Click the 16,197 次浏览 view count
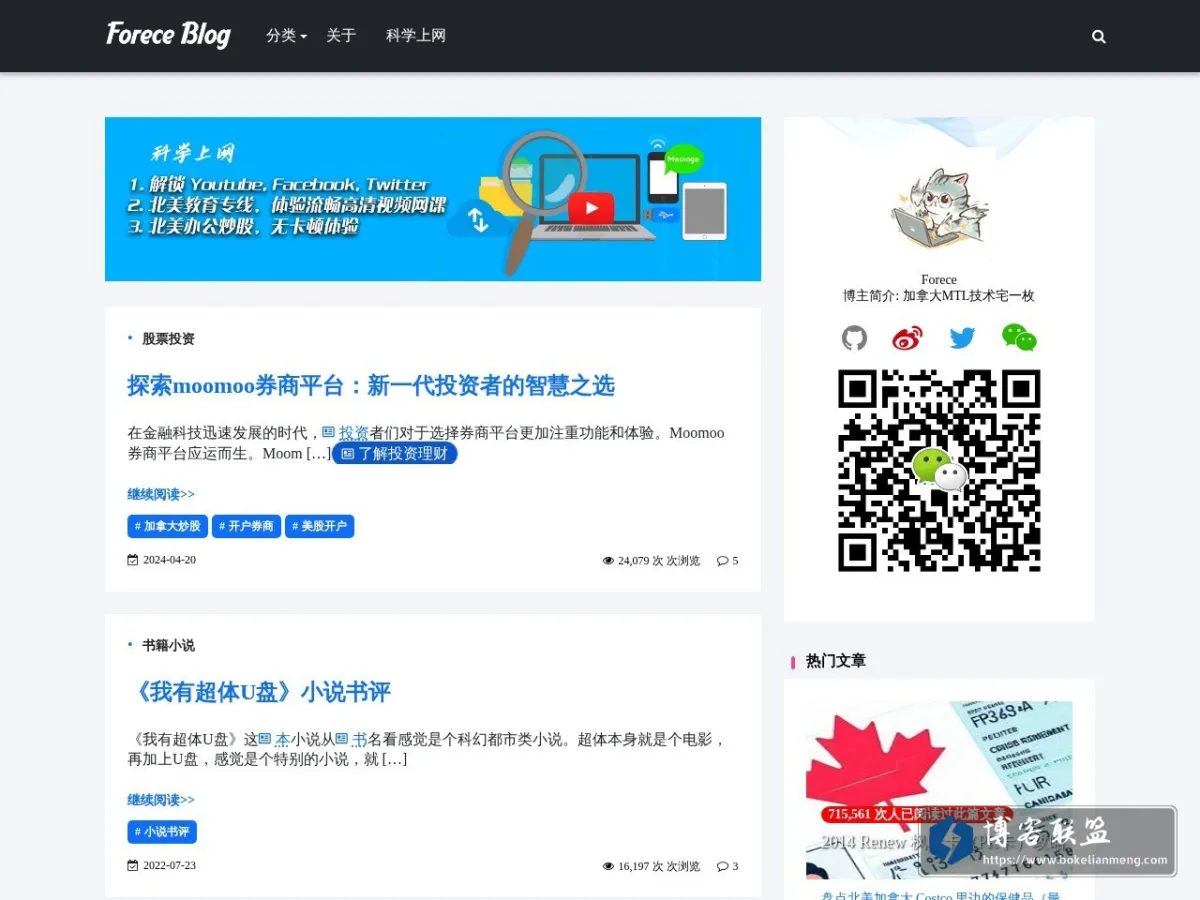The image size is (1200, 900). 659,867
